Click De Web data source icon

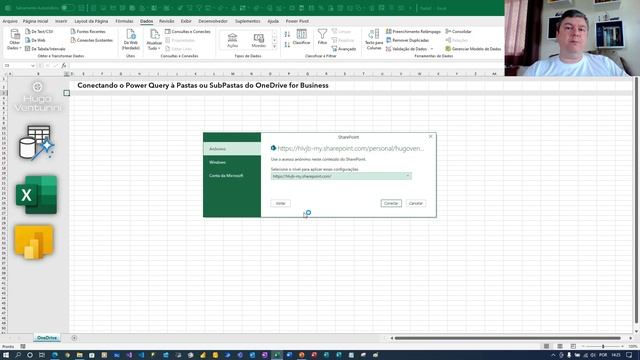tap(28, 40)
